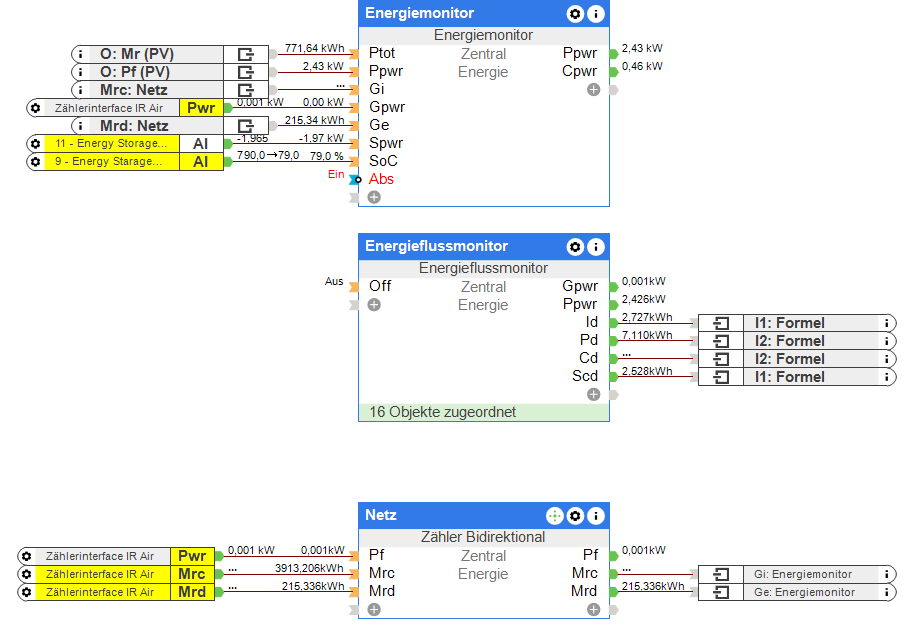Open settings gear of Energiemonitor block
Viewport: 923px width, 644px height.
click(x=575, y=14)
